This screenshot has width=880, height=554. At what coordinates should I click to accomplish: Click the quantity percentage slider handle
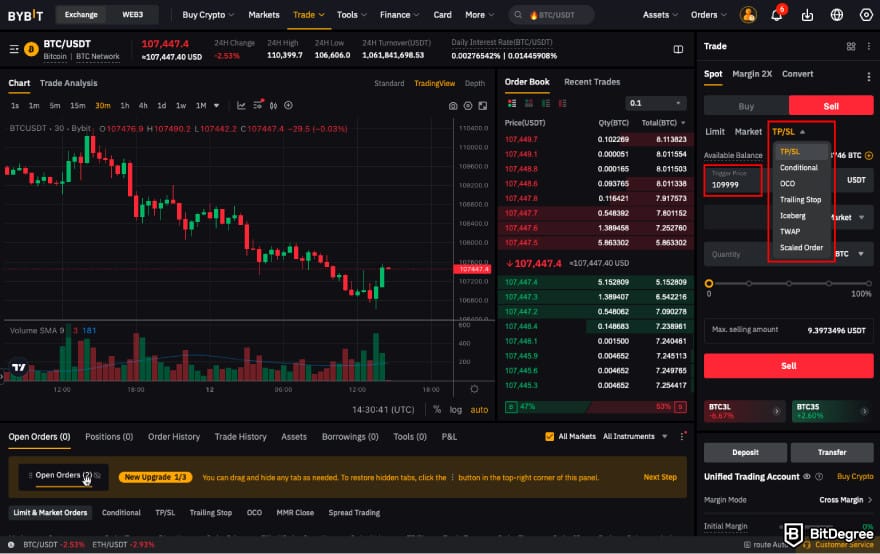click(709, 283)
